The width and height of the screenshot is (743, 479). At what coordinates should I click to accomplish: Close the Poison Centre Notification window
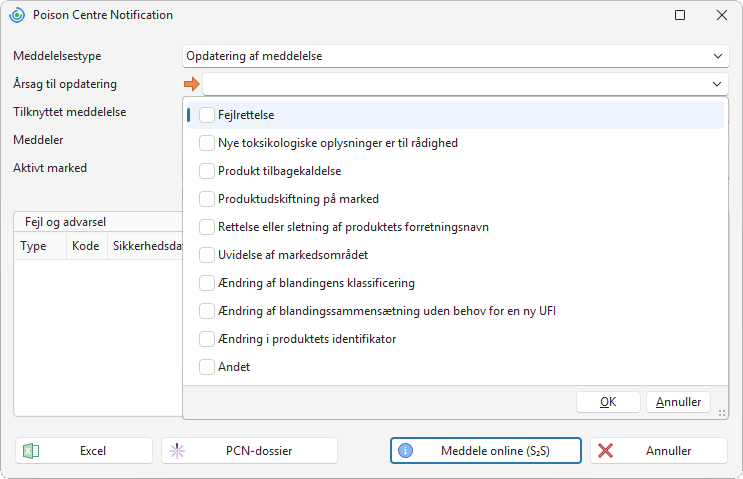[x=722, y=15]
